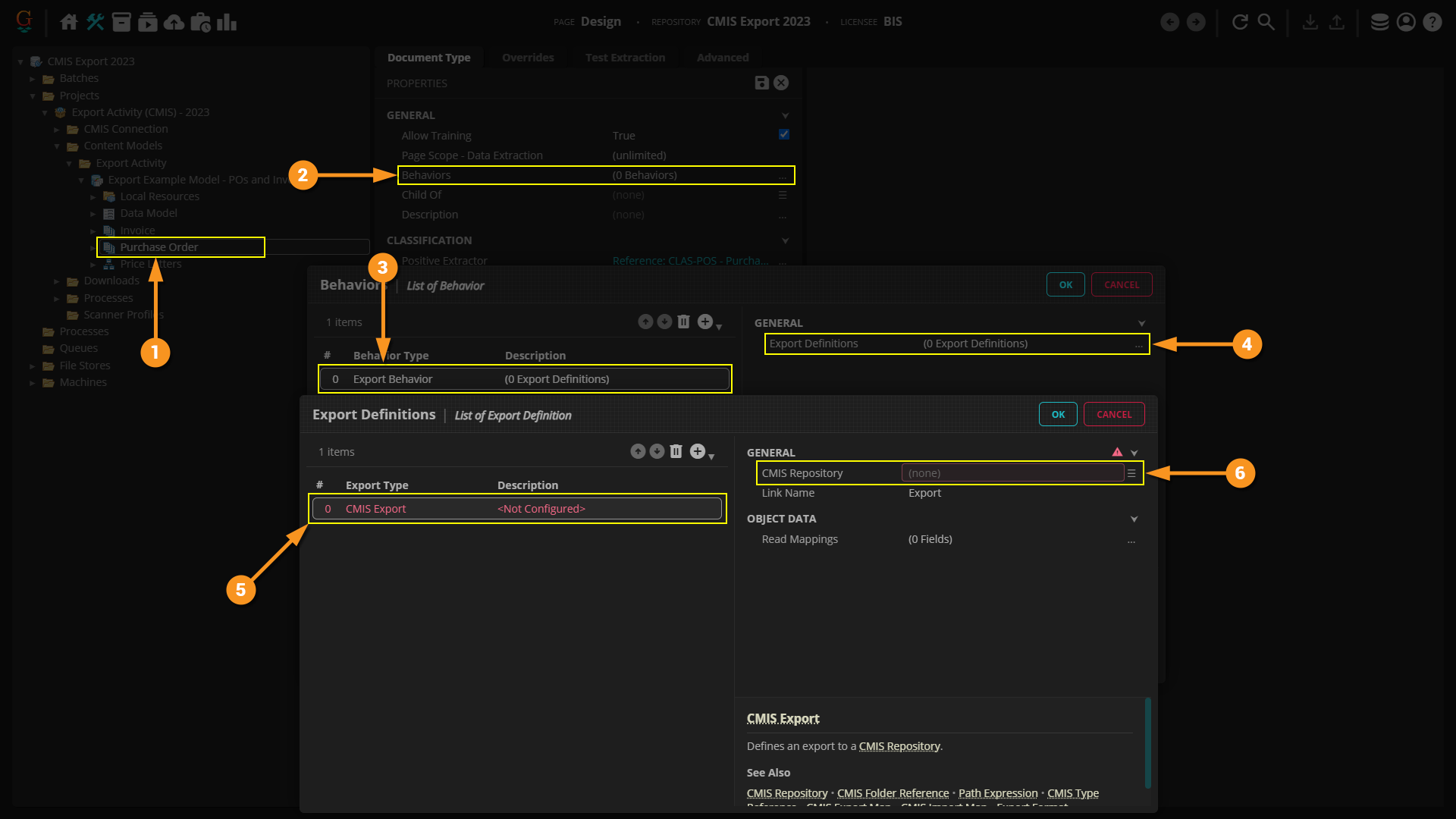Expand the Batches folder in tree
This screenshot has width=1456, height=819.
33,78
